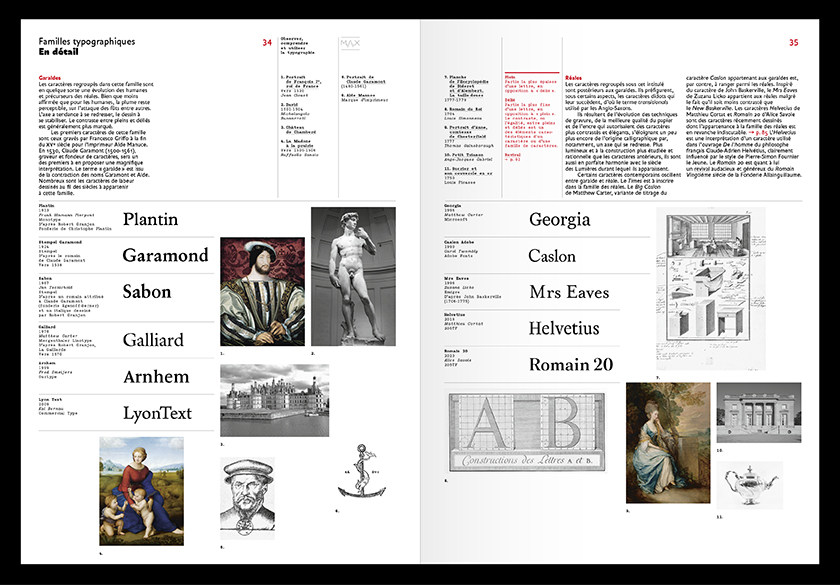Click the engraved portrait of Claude Garamont

tap(247, 498)
